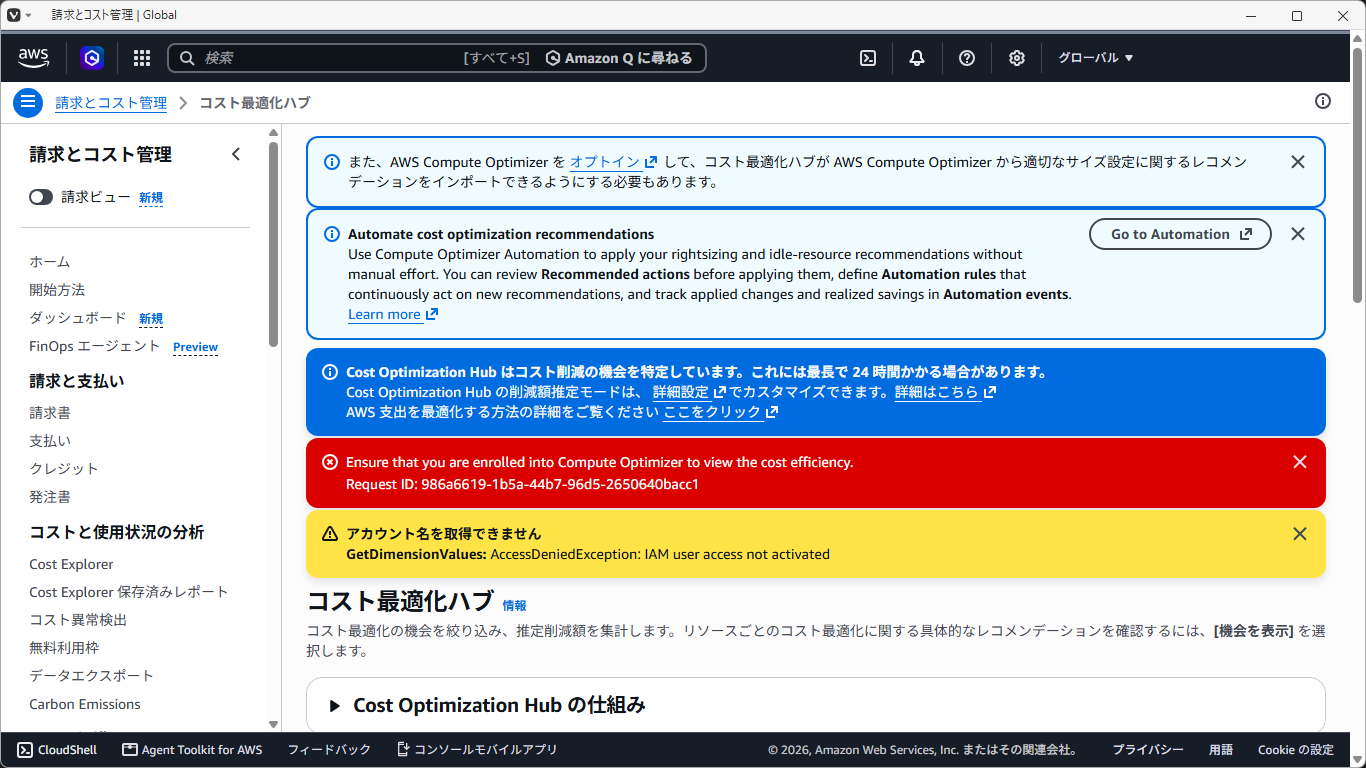
Task: Open the notifications bell
Action: (x=917, y=58)
